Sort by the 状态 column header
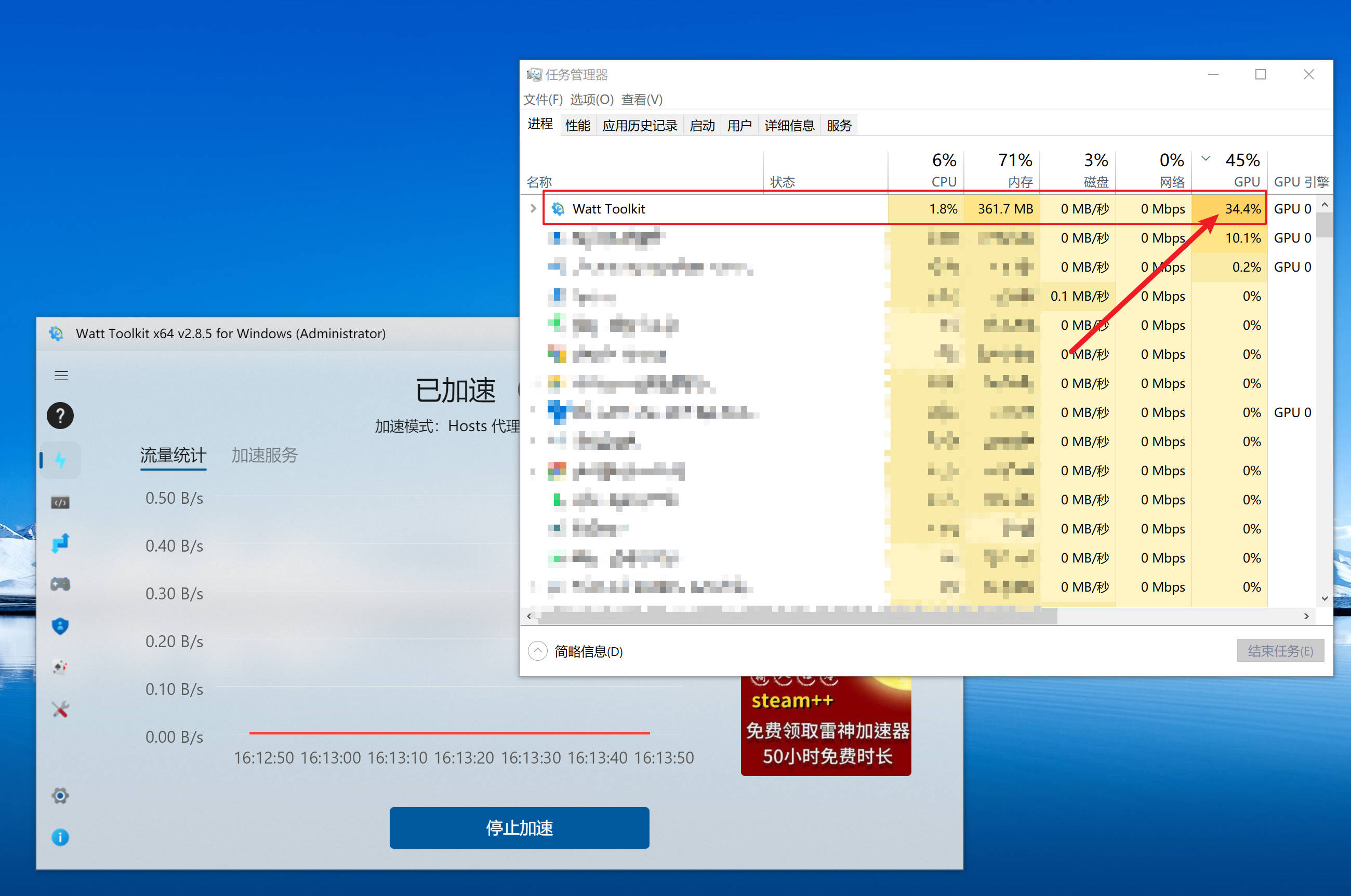Viewport: 1351px width, 896px height. [826, 171]
